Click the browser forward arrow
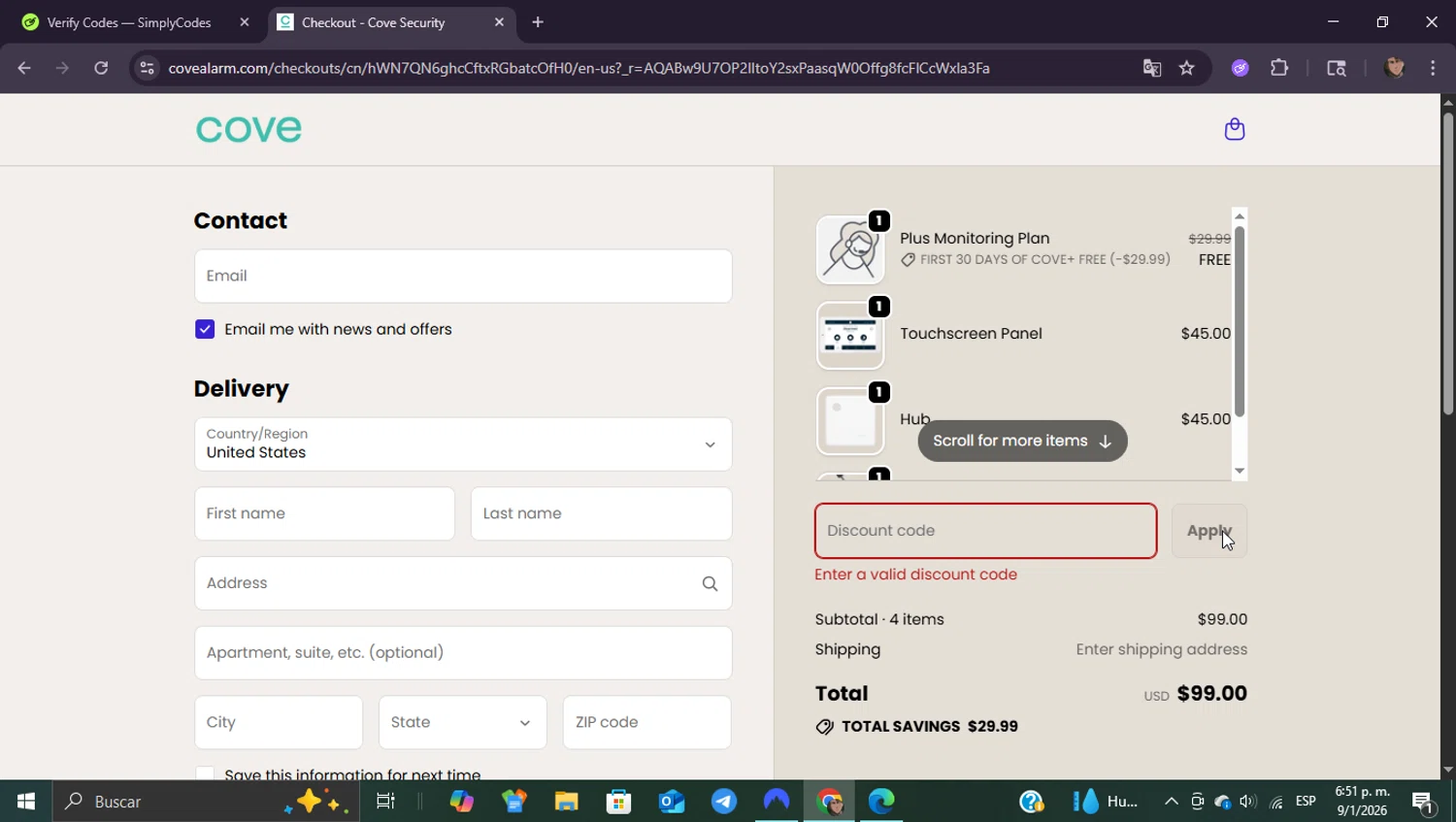The width and height of the screenshot is (1456, 822). 62,68
